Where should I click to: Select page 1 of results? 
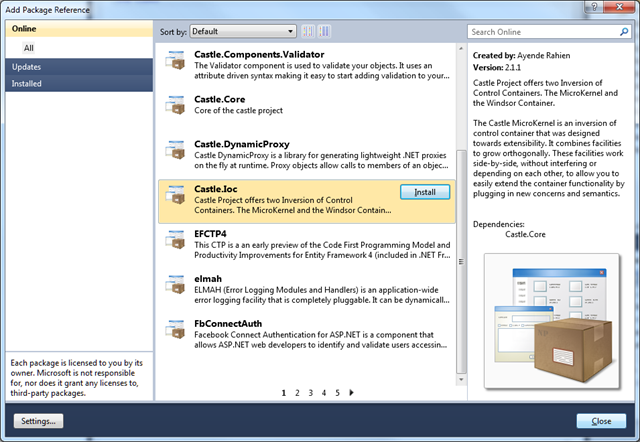[x=284, y=393]
